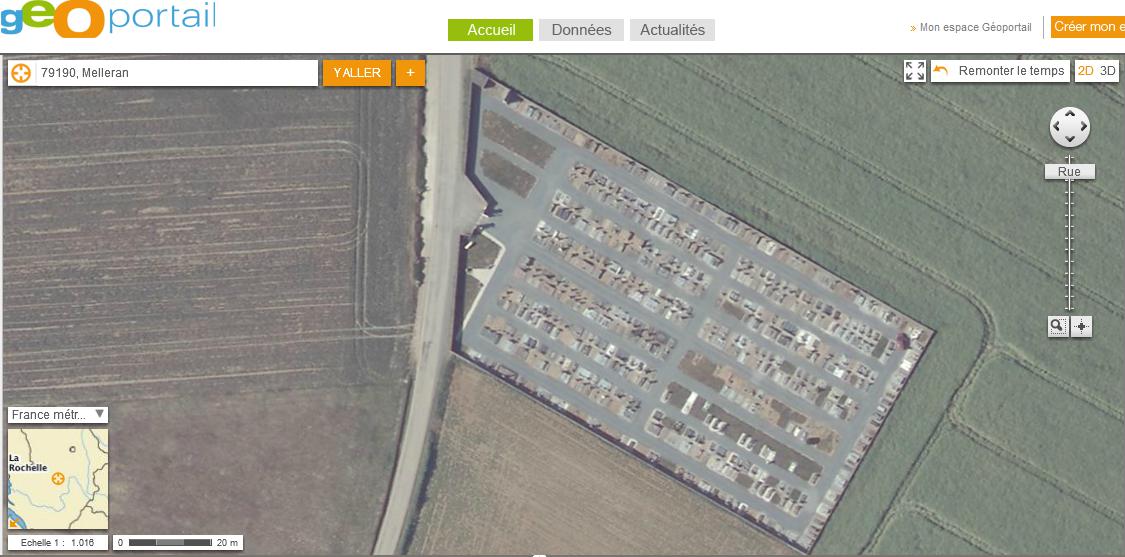Screen dimensions: 1125x557
Task: Open the France métr... territory dropdown
Action: (x=58, y=415)
